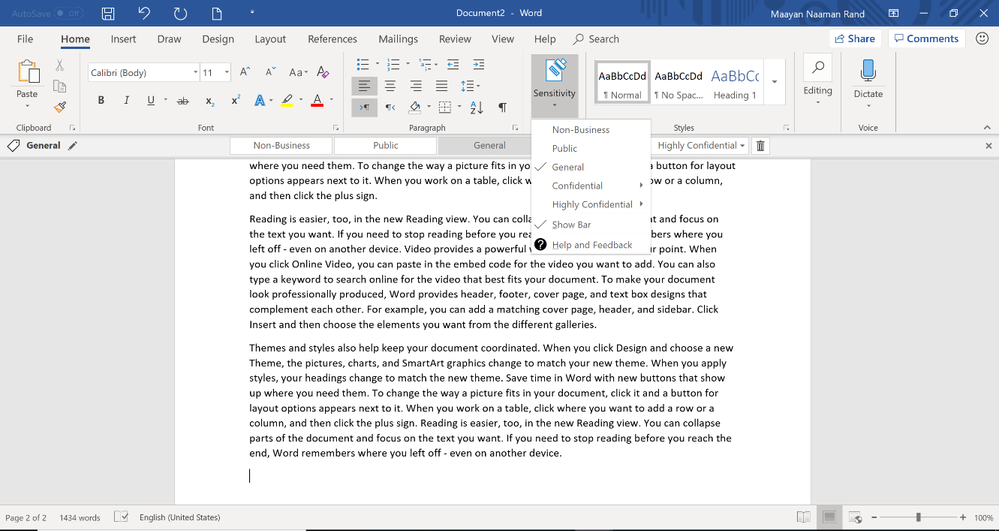Apply strikethrough formatting
Screen dimensions: 999x531
[x=183, y=101]
